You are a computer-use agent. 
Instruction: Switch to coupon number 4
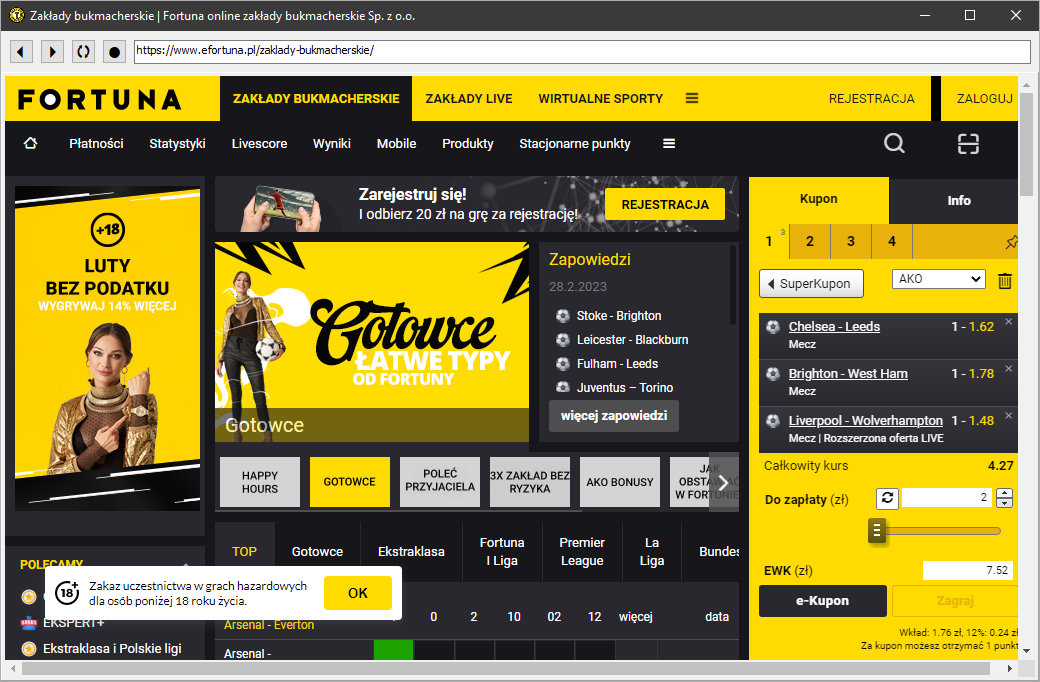coord(892,241)
